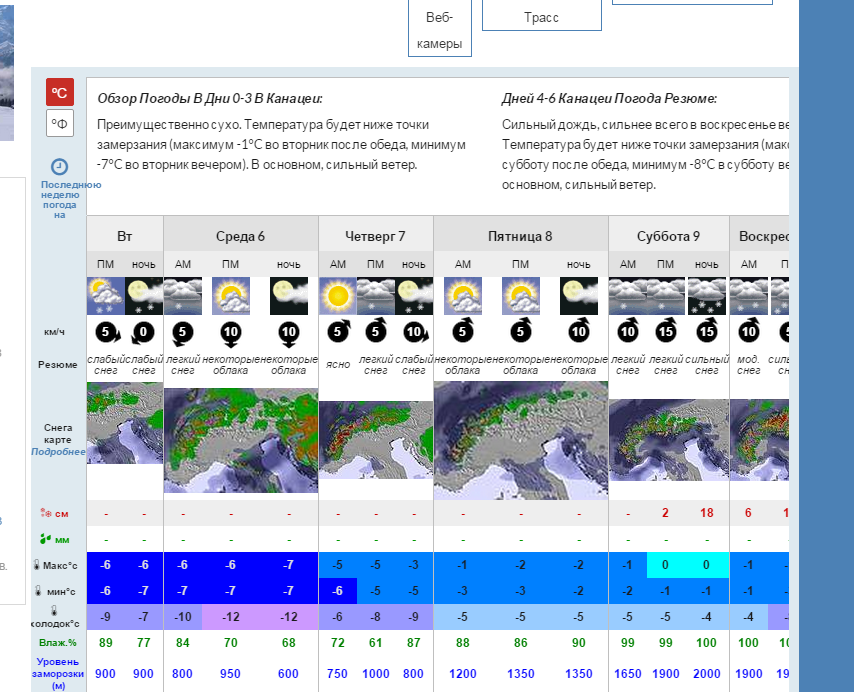Select the Суббота 9 day header

click(669, 236)
